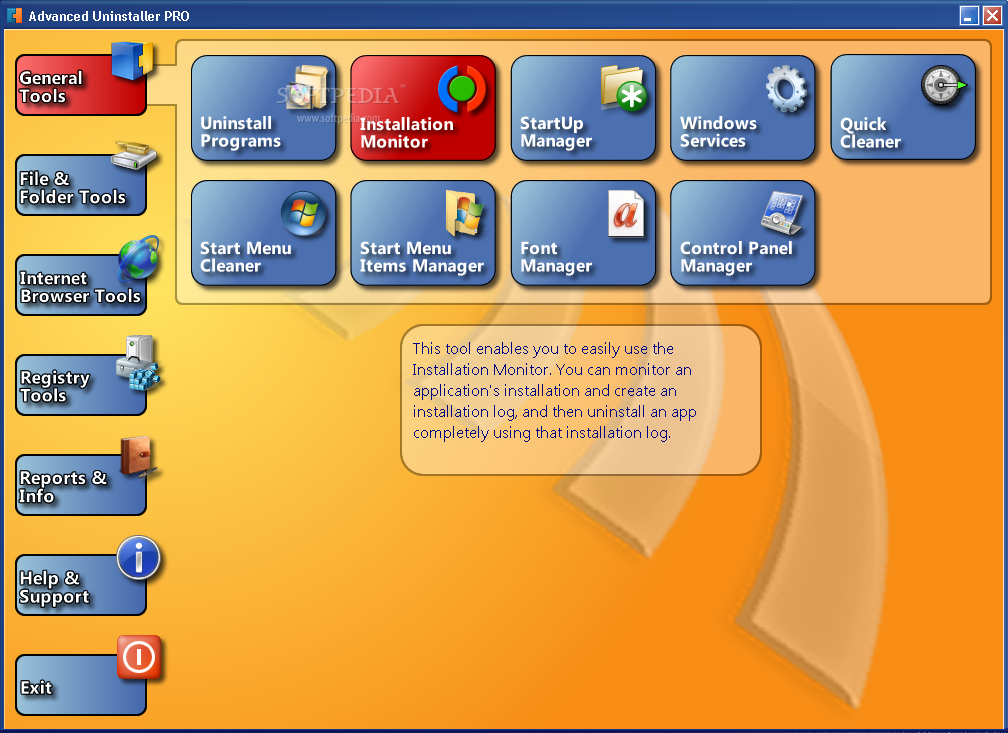
Task: Click the blue info circle Help icon
Action: [x=138, y=557]
